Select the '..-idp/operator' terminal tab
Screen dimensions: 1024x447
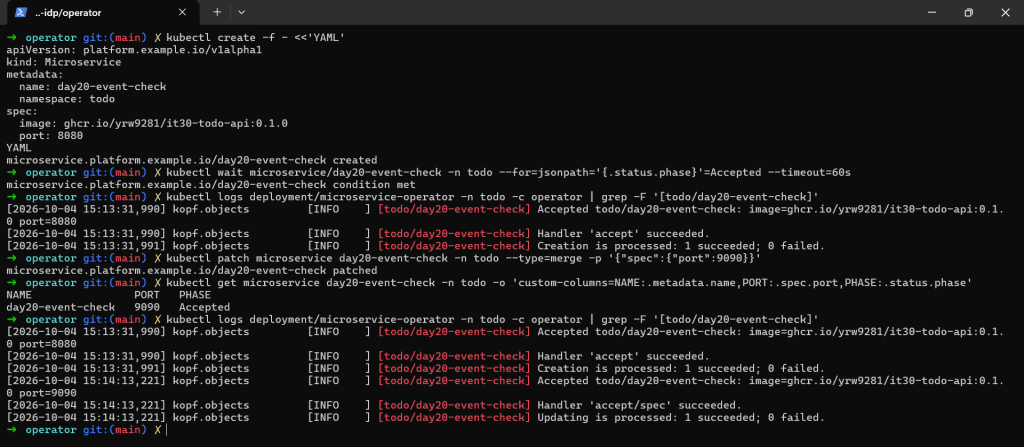pos(104,12)
